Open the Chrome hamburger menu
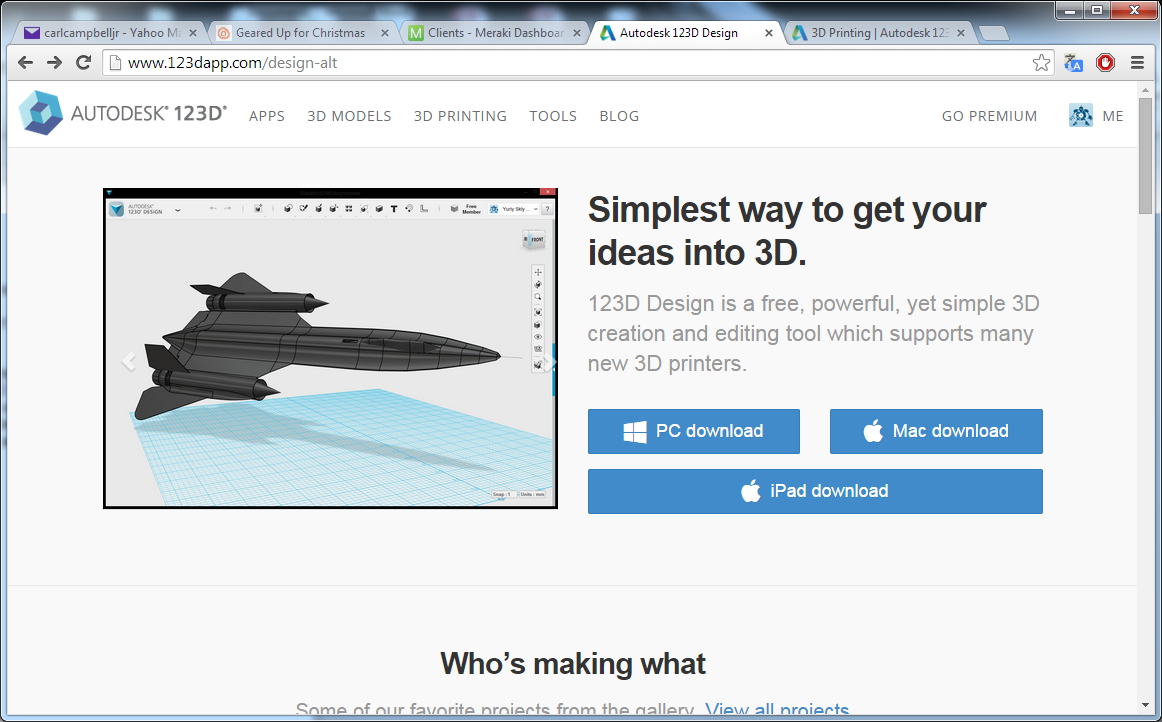This screenshot has height=722, width=1162. click(1138, 63)
